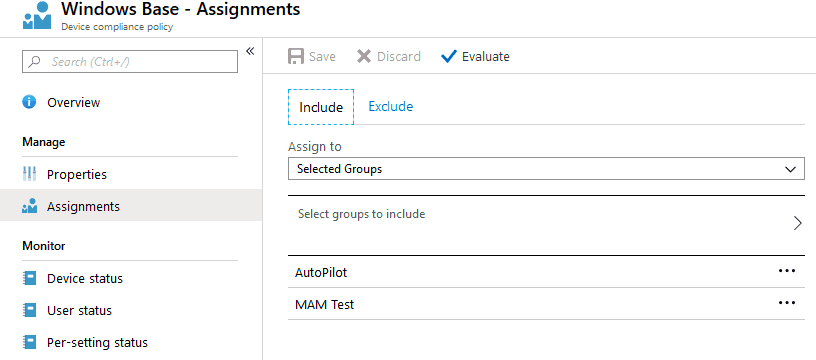816x360 pixels.
Task: Click the Assign to label
Action: pyautogui.click(x=315, y=147)
